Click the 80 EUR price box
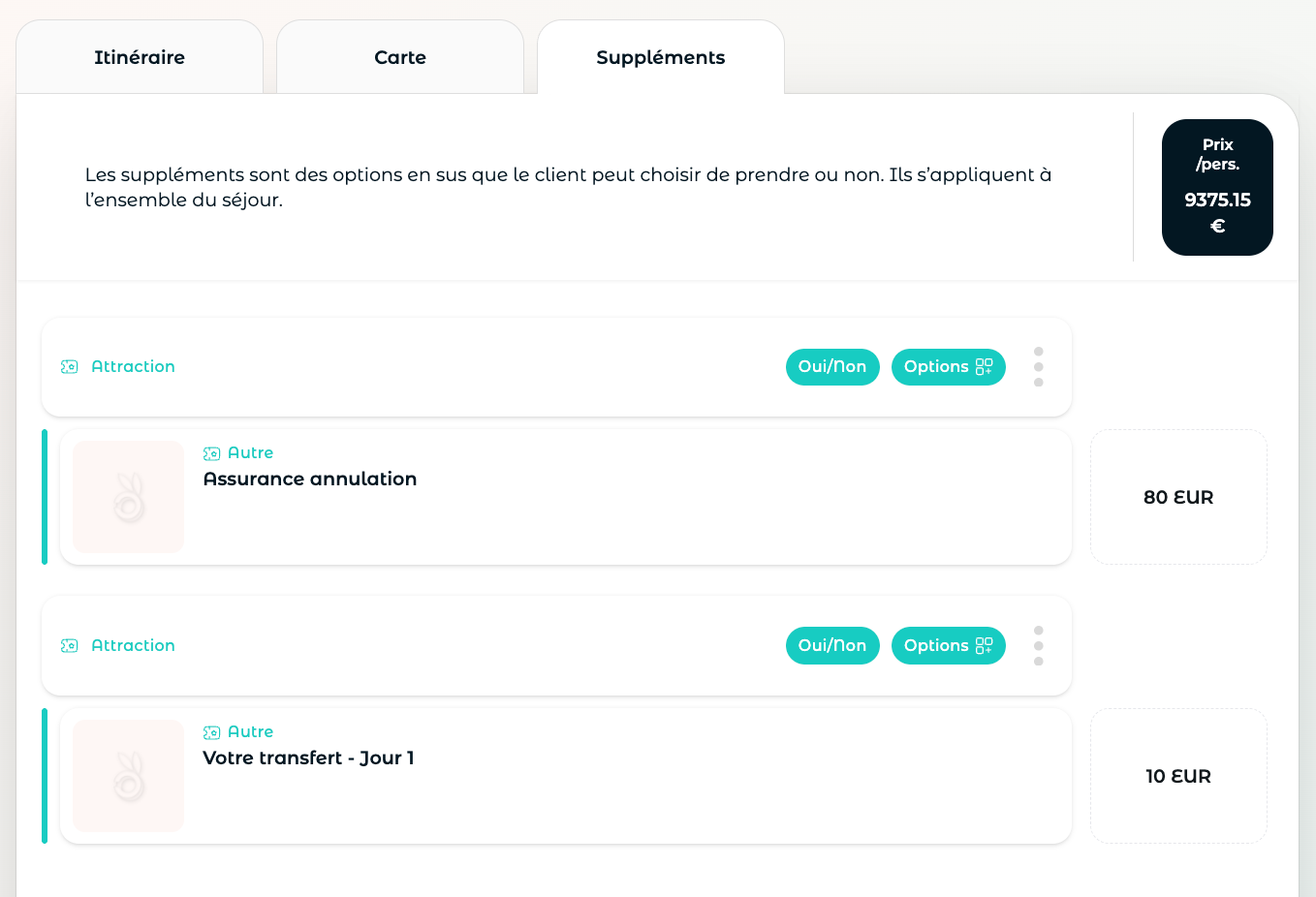 point(1178,497)
